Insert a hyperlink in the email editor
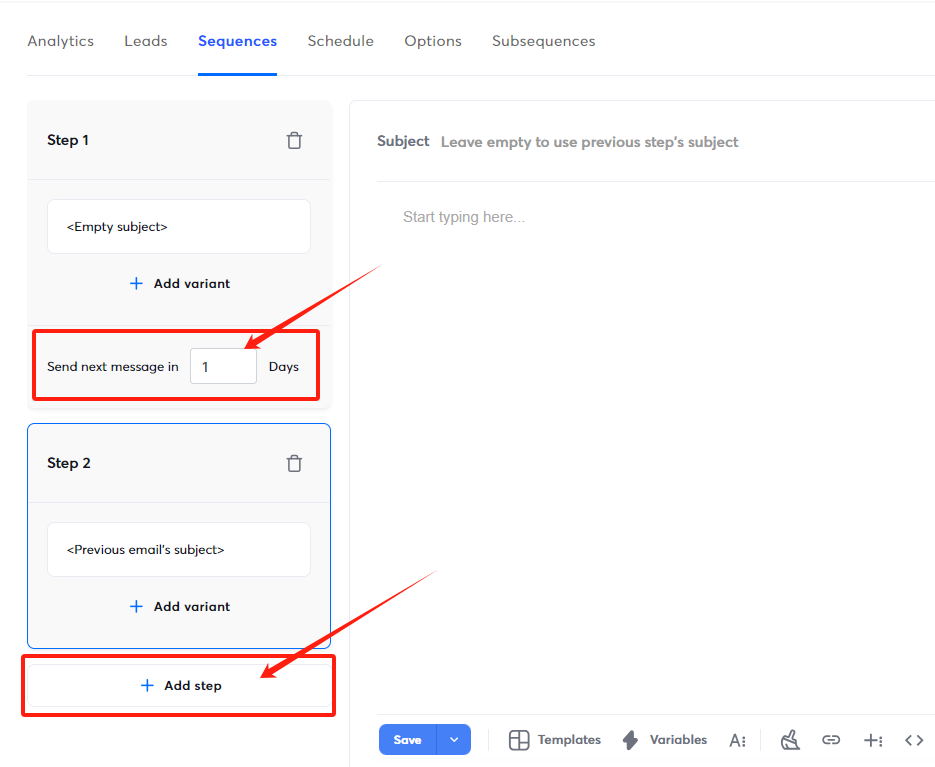This screenshot has height=767, width=935. 831,740
